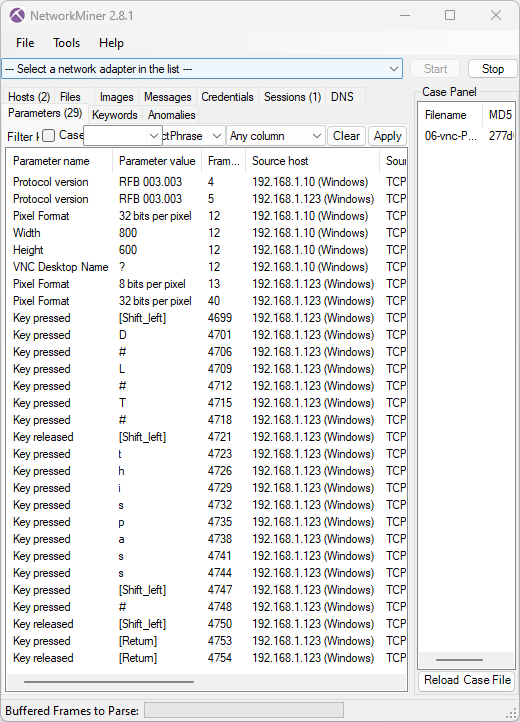Select the Parameters (29) tab
Image resolution: width=520 pixels, height=722 pixels.
click(x=45, y=113)
